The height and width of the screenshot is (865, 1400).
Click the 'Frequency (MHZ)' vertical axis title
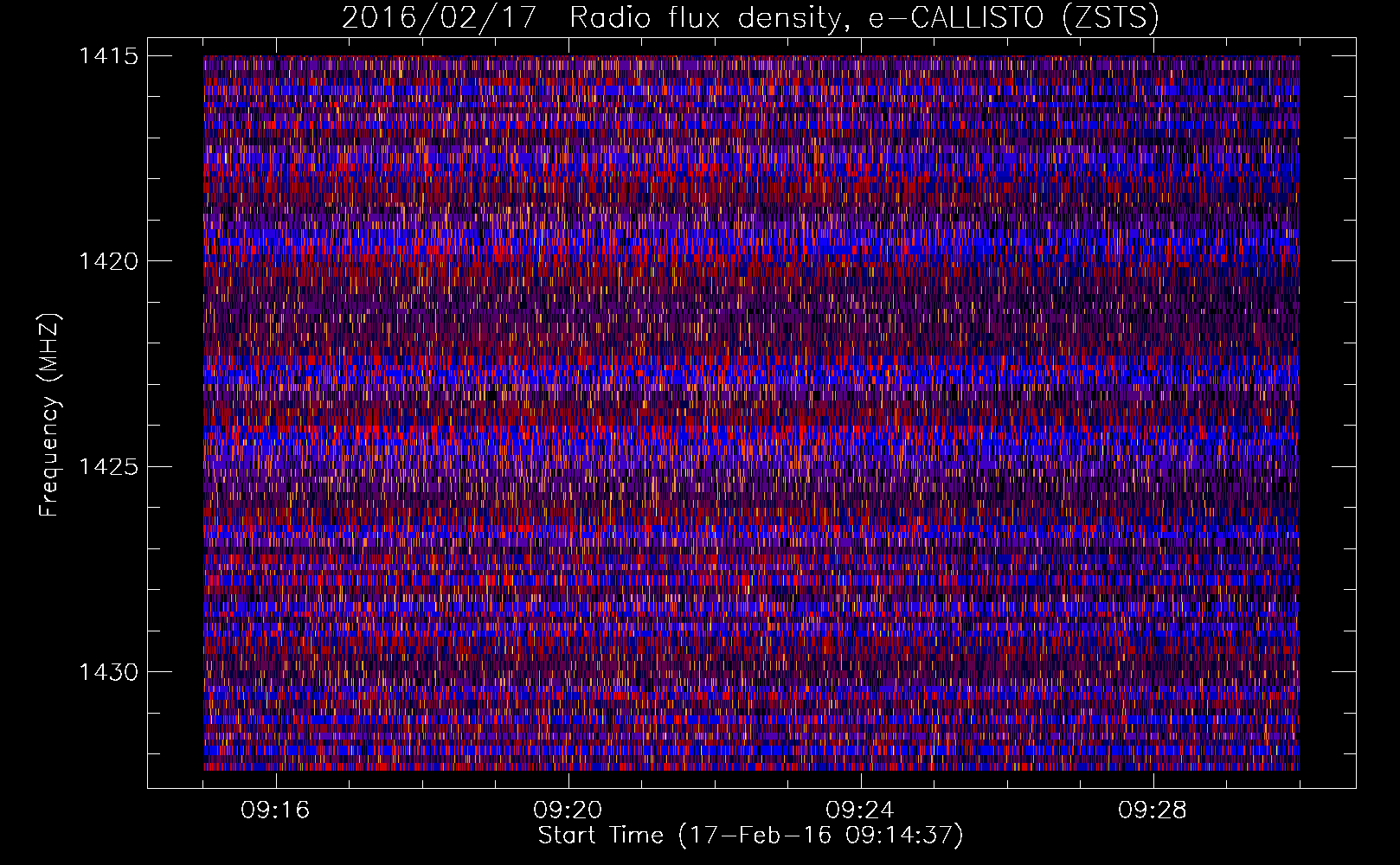coord(49,415)
